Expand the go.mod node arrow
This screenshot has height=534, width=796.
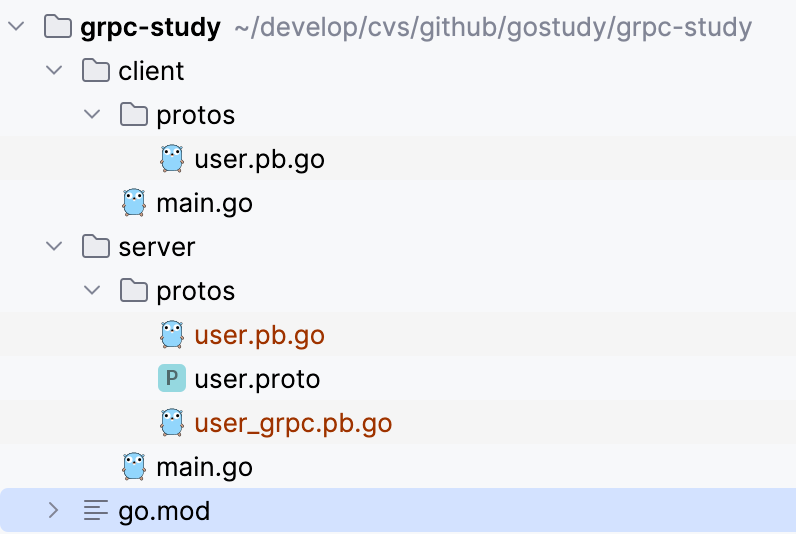pos(55,511)
